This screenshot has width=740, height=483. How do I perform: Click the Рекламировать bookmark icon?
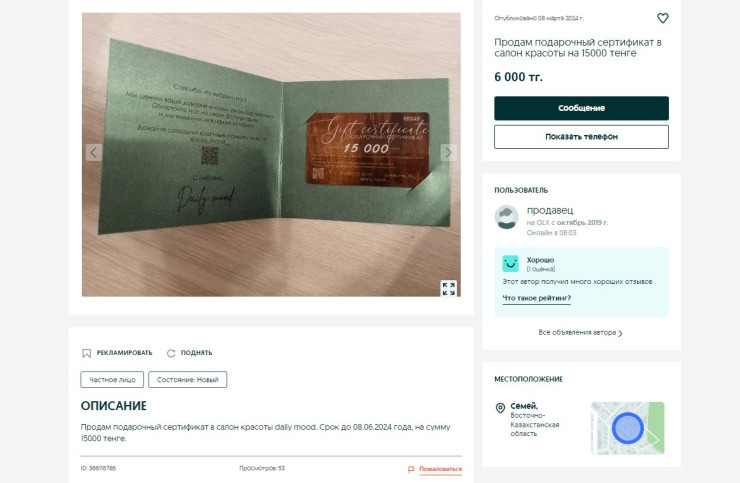[x=86, y=353]
